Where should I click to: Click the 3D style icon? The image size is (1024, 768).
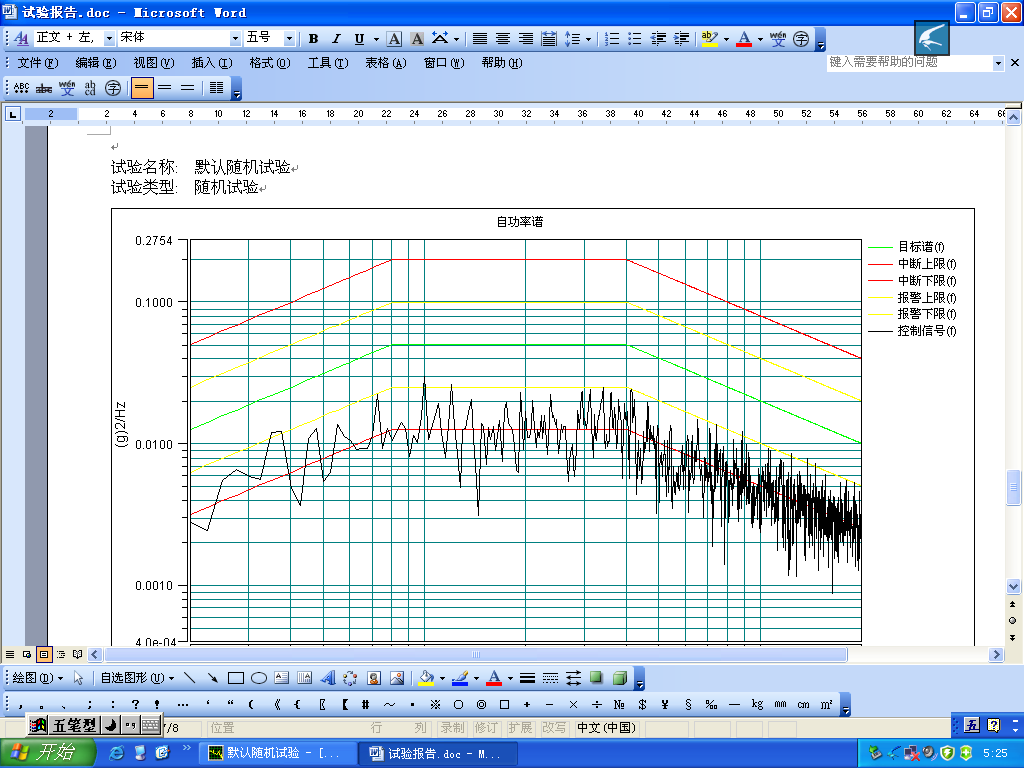click(x=620, y=678)
